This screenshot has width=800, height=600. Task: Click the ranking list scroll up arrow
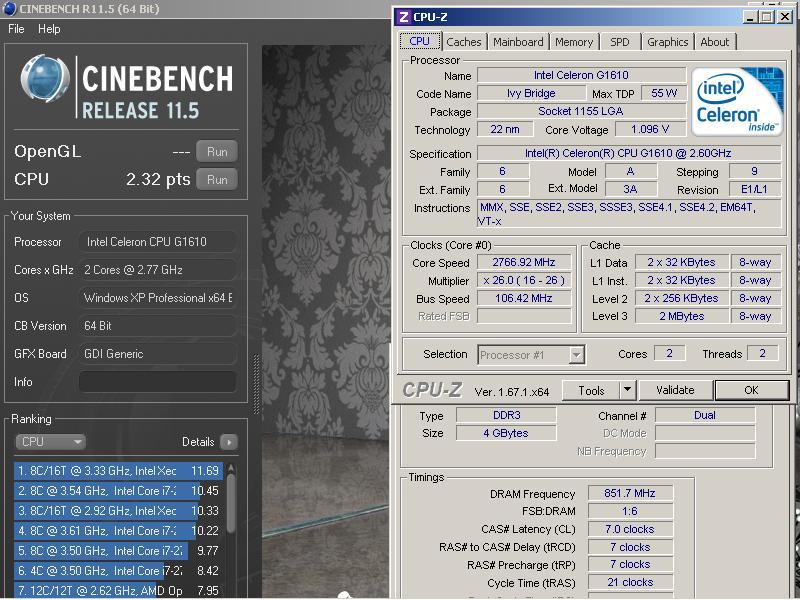231,467
